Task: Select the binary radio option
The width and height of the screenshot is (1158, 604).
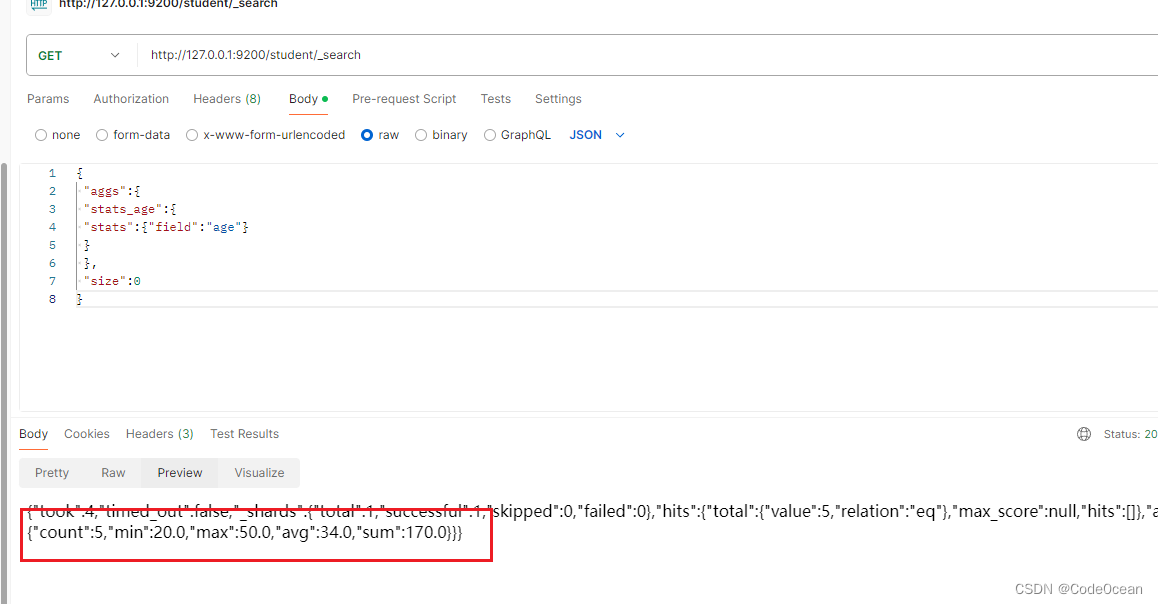Action: pyautogui.click(x=421, y=135)
